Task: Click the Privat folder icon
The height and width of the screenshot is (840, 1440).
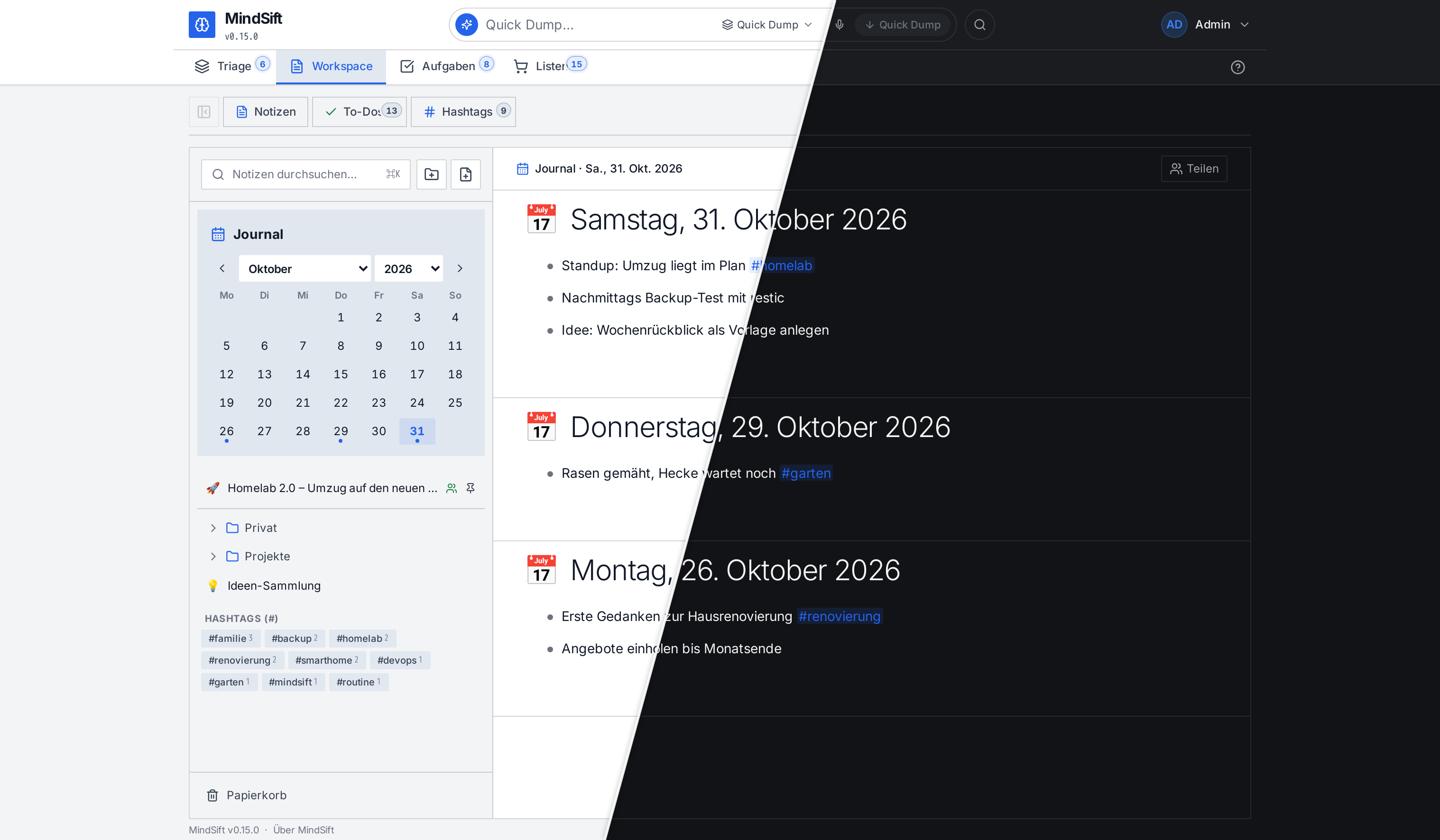Action: click(x=232, y=528)
